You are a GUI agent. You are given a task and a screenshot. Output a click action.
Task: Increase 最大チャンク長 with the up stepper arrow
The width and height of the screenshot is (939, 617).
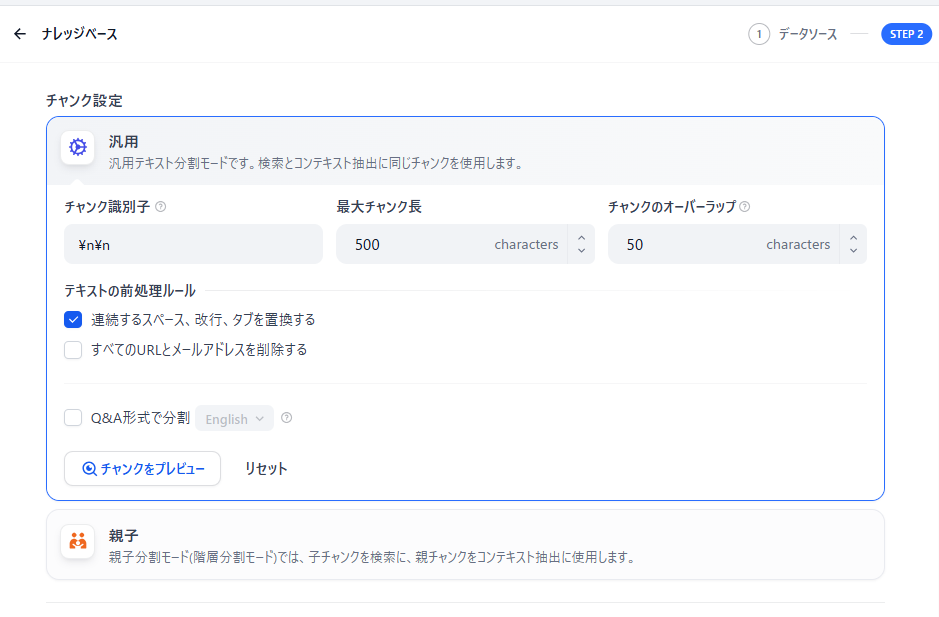coord(581,238)
